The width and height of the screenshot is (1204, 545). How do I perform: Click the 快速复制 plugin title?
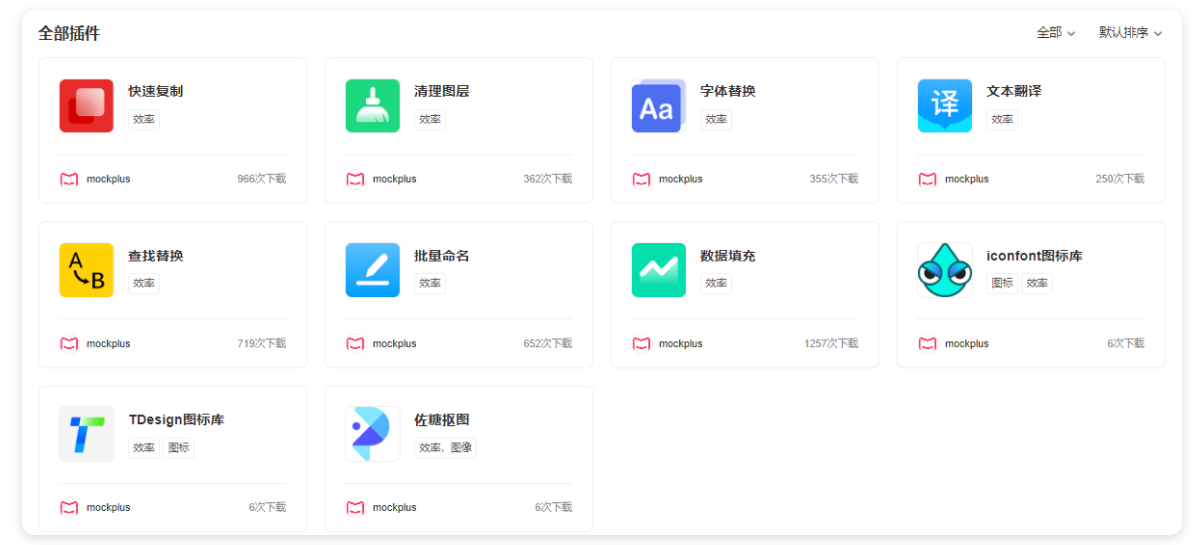coord(156,91)
